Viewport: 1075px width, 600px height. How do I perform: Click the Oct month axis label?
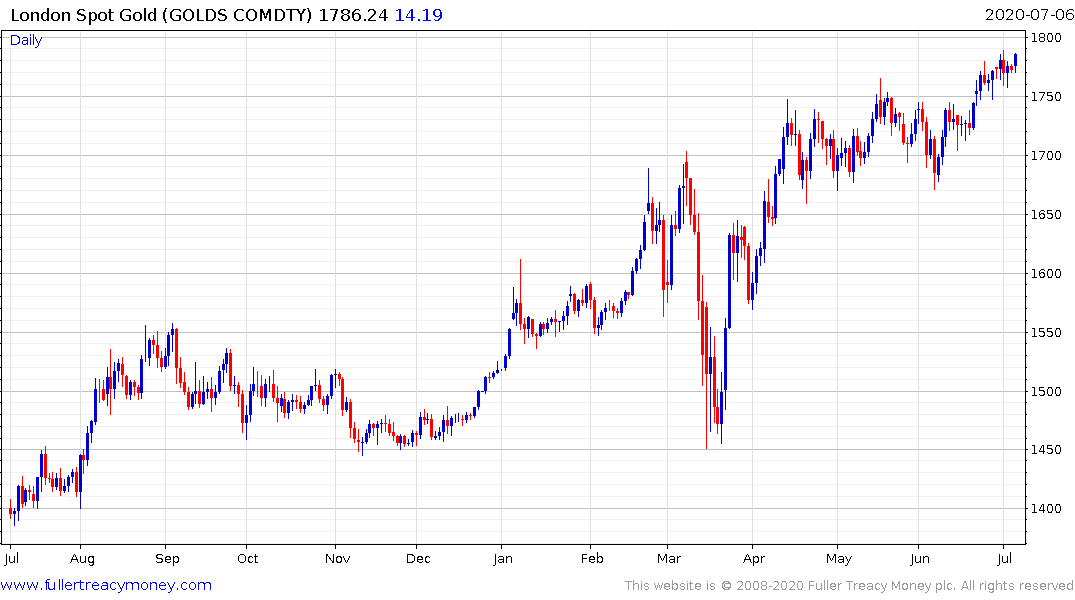pyautogui.click(x=247, y=559)
